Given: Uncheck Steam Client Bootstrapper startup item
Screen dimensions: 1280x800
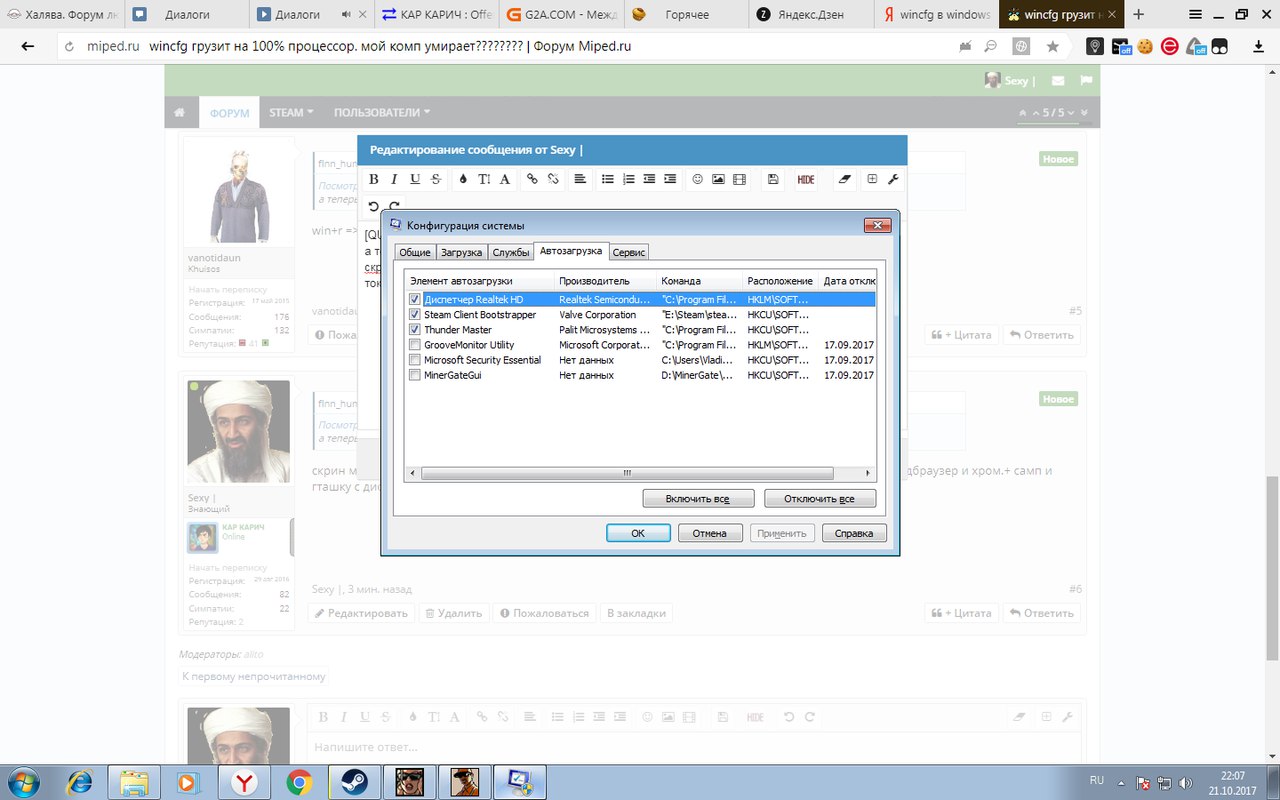Looking at the screenshot, I should [415, 314].
